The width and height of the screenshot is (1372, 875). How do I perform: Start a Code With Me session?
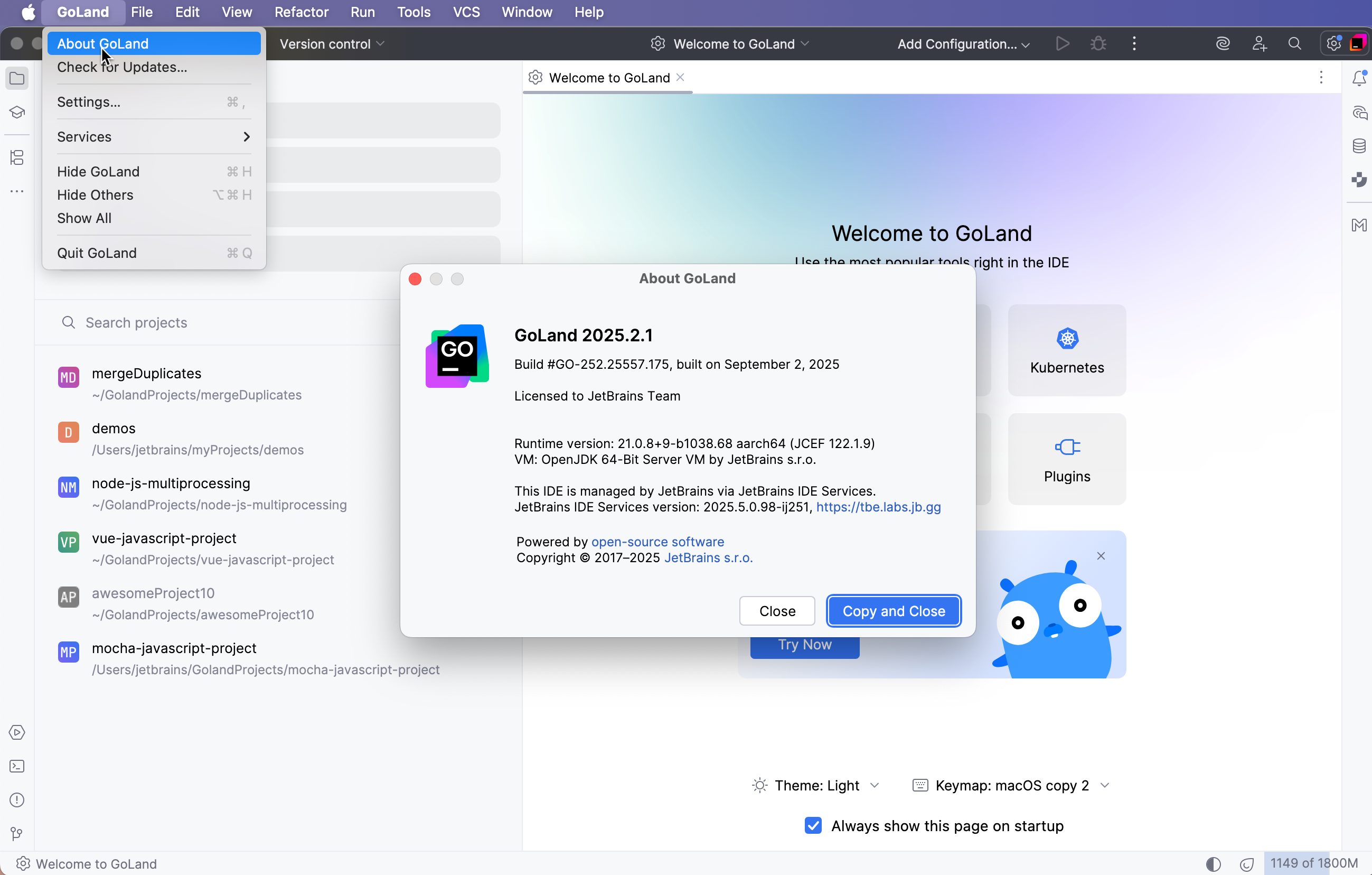coord(1260,43)
